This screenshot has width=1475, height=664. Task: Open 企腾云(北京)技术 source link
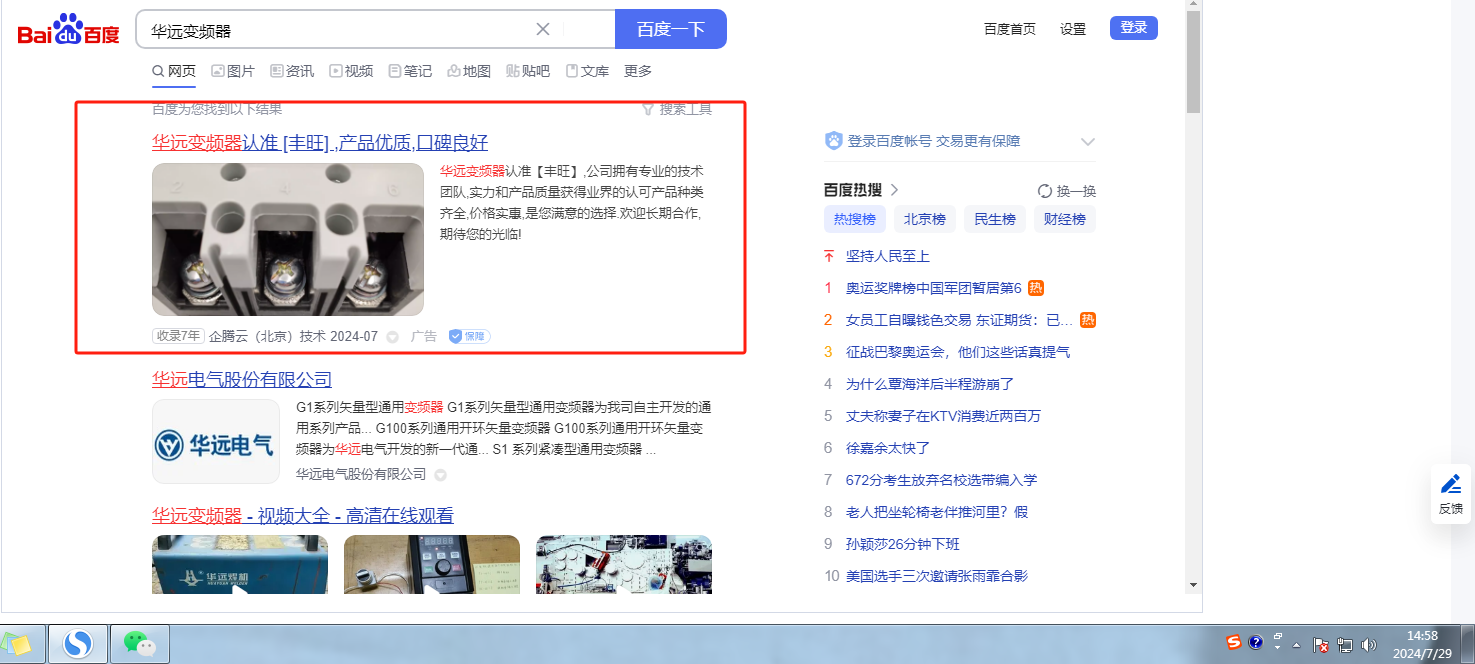293,336
